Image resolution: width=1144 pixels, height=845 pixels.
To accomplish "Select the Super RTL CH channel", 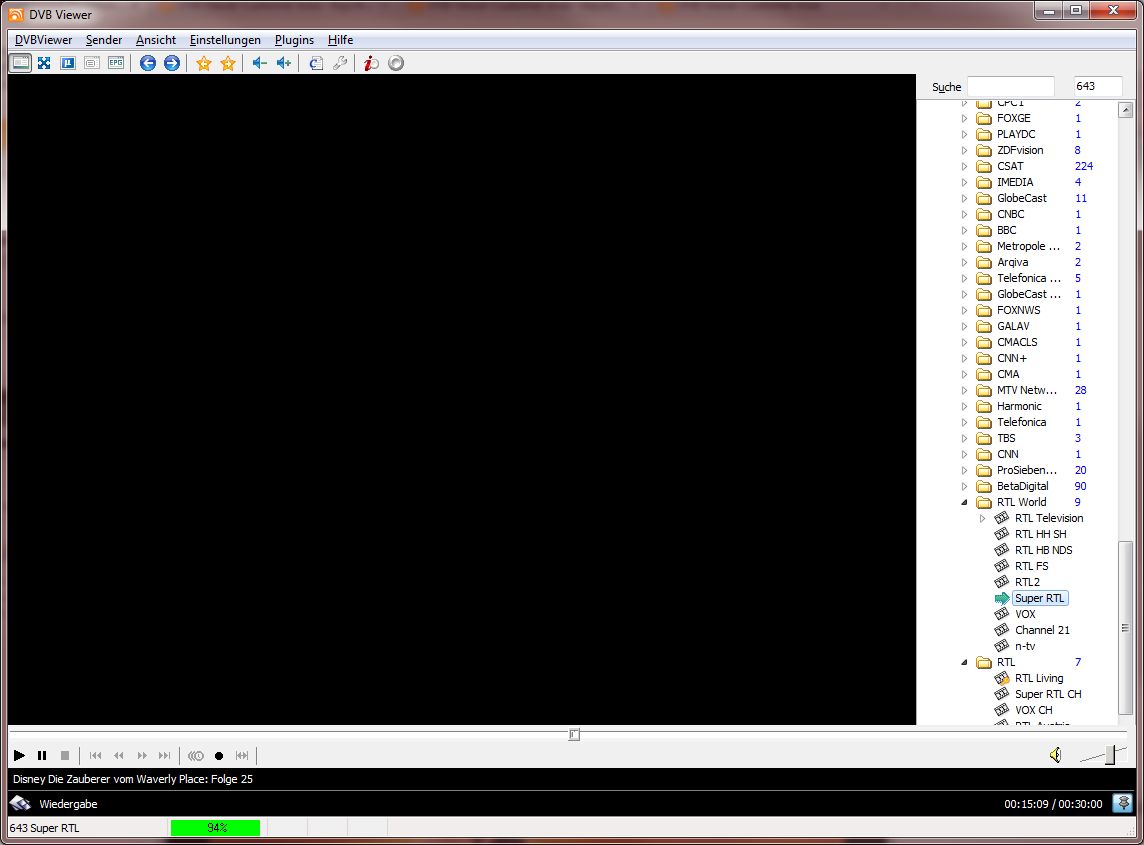I will (1048, 694).
